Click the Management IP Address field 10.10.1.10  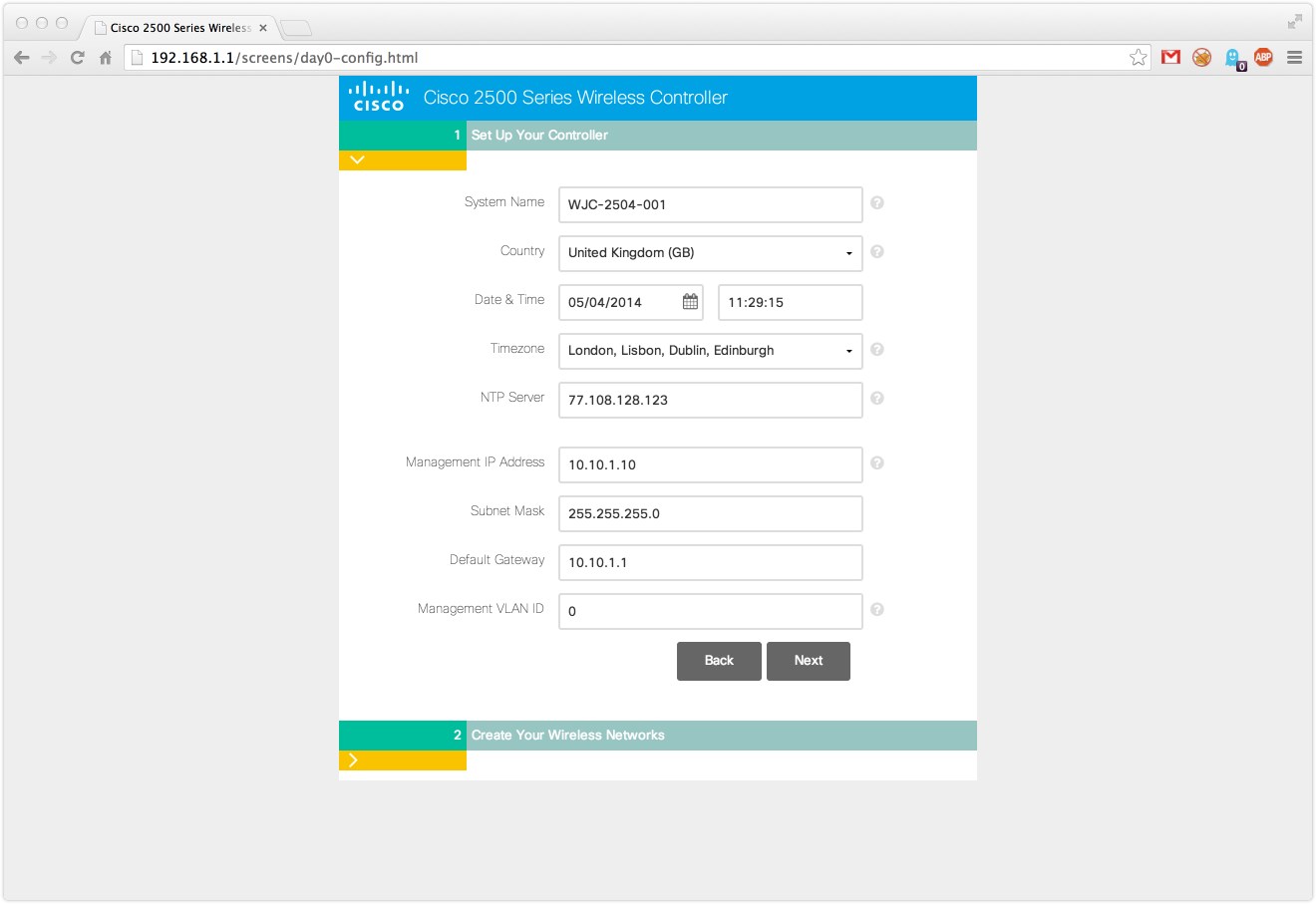(x=711, y=464)
